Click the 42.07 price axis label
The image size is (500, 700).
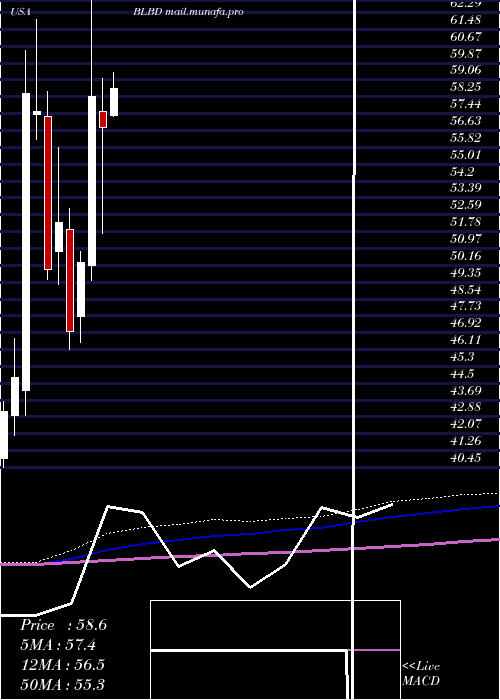click(x=466, y=425)
